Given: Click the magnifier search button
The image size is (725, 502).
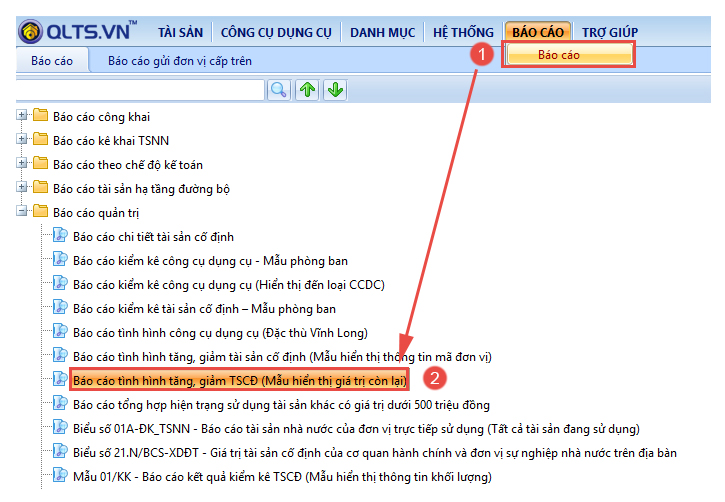Looking at the screenshot, I should [279, 90].
